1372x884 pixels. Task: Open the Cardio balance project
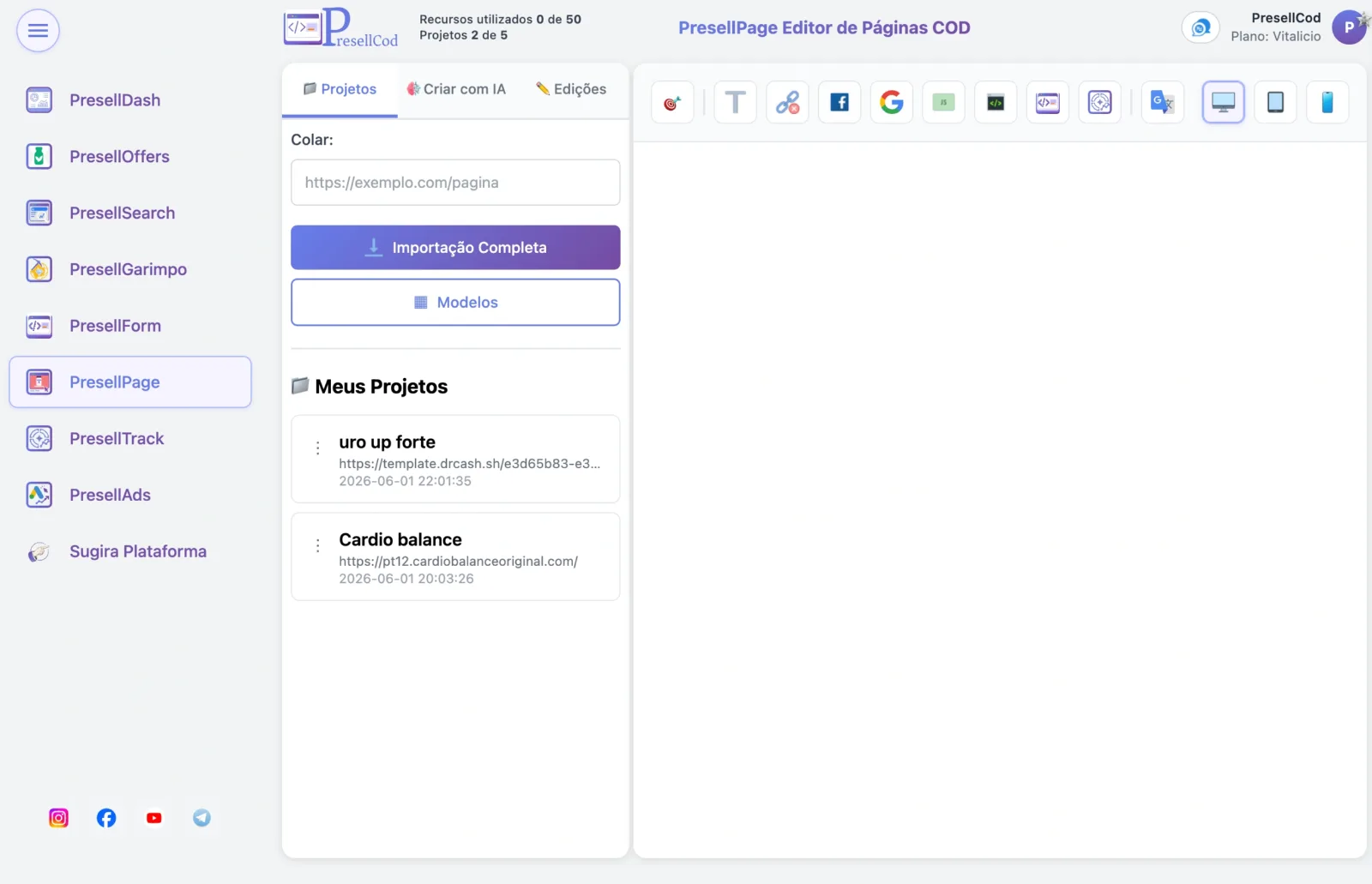[455, 557]
